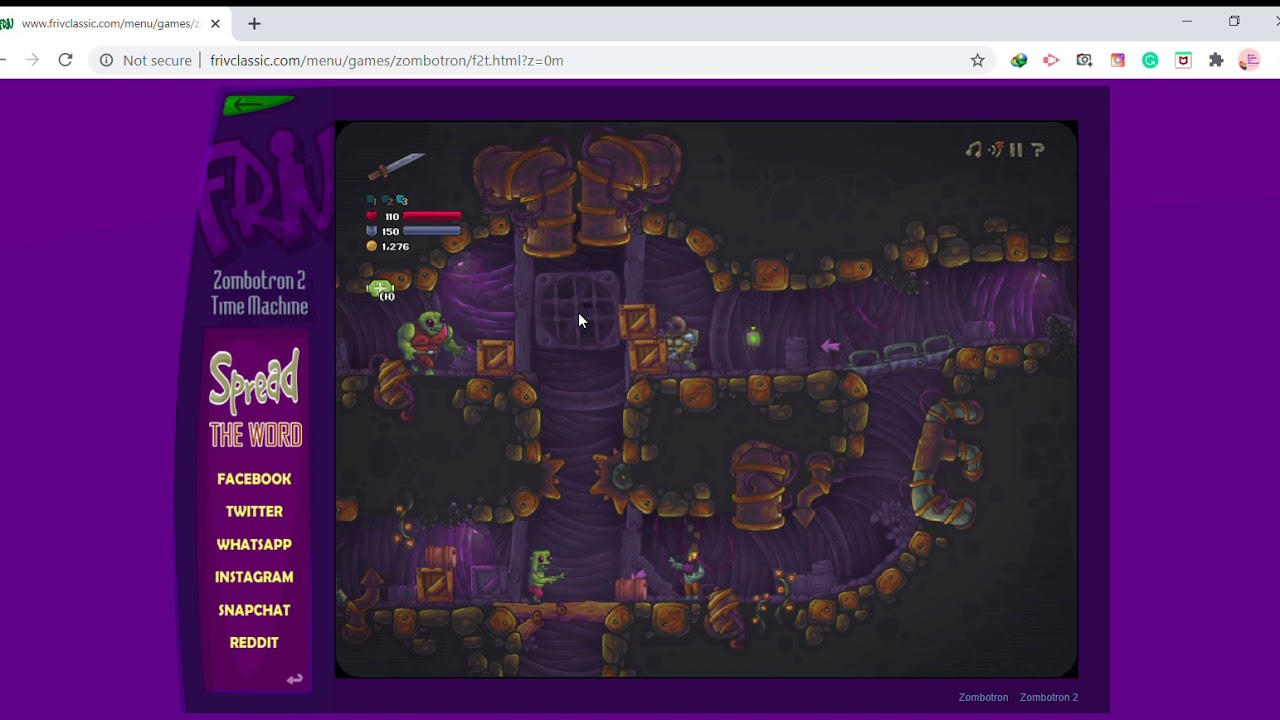
Task: Click the red heart health icon
Action: click(372, 216)
